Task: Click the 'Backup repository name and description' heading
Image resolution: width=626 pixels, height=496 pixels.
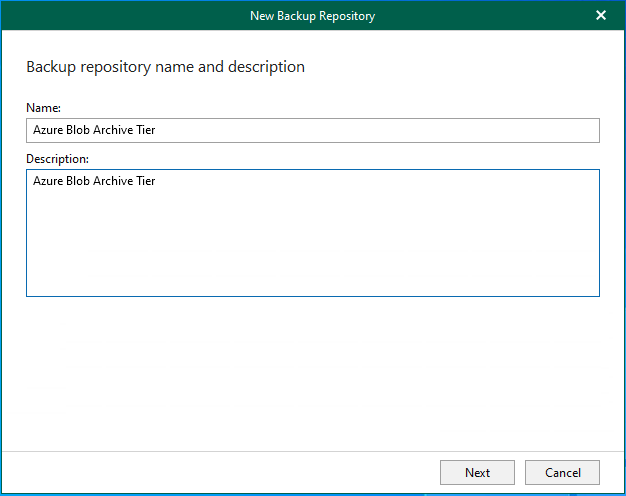Action: coord(165,67)
